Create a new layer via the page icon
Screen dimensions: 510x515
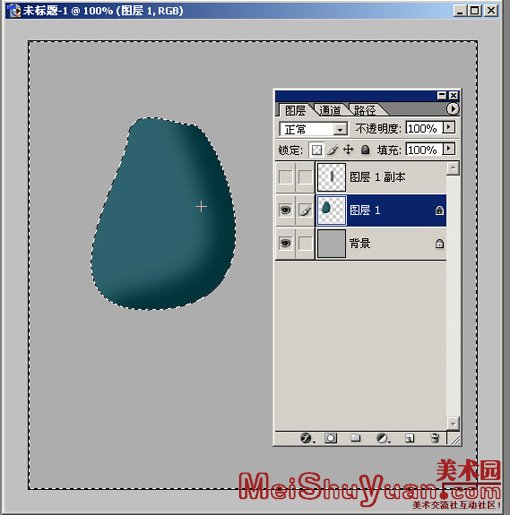tap(410, 438)
